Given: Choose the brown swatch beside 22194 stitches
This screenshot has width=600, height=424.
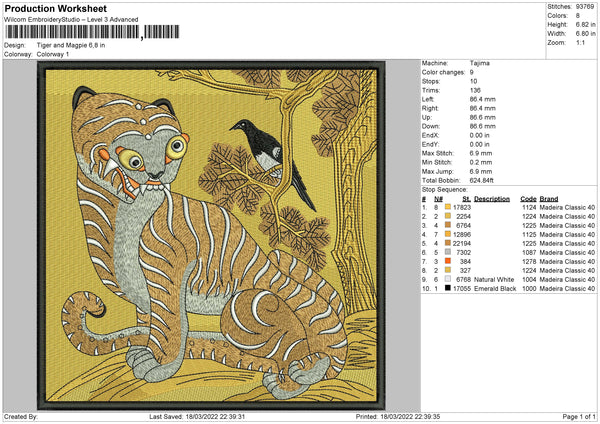Looking at the screenshot, I should point(447,243).
